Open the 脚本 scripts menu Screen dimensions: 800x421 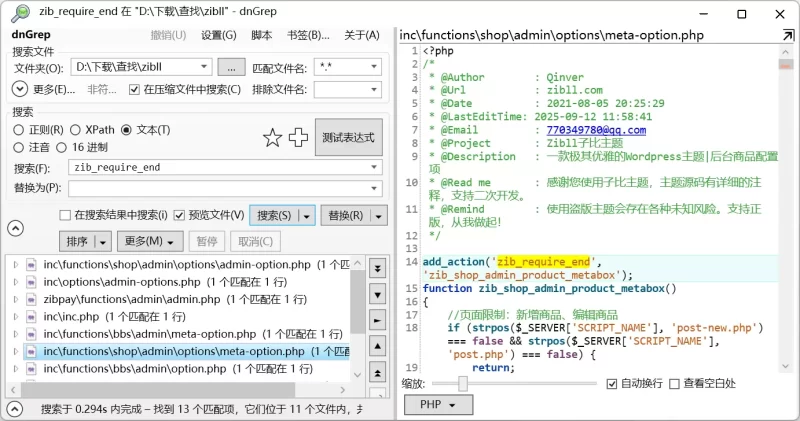pyautogui.click(x=262, y=35)
